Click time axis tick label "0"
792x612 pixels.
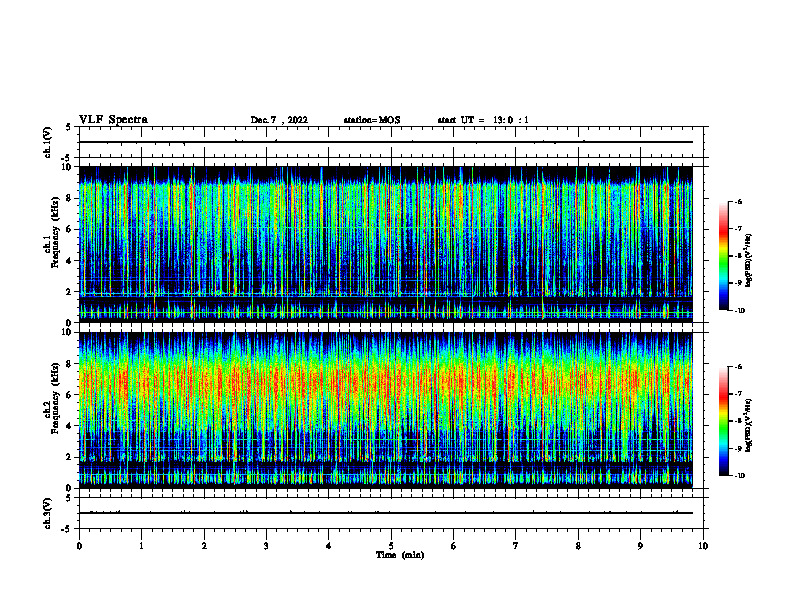click(x=79, y=546)
